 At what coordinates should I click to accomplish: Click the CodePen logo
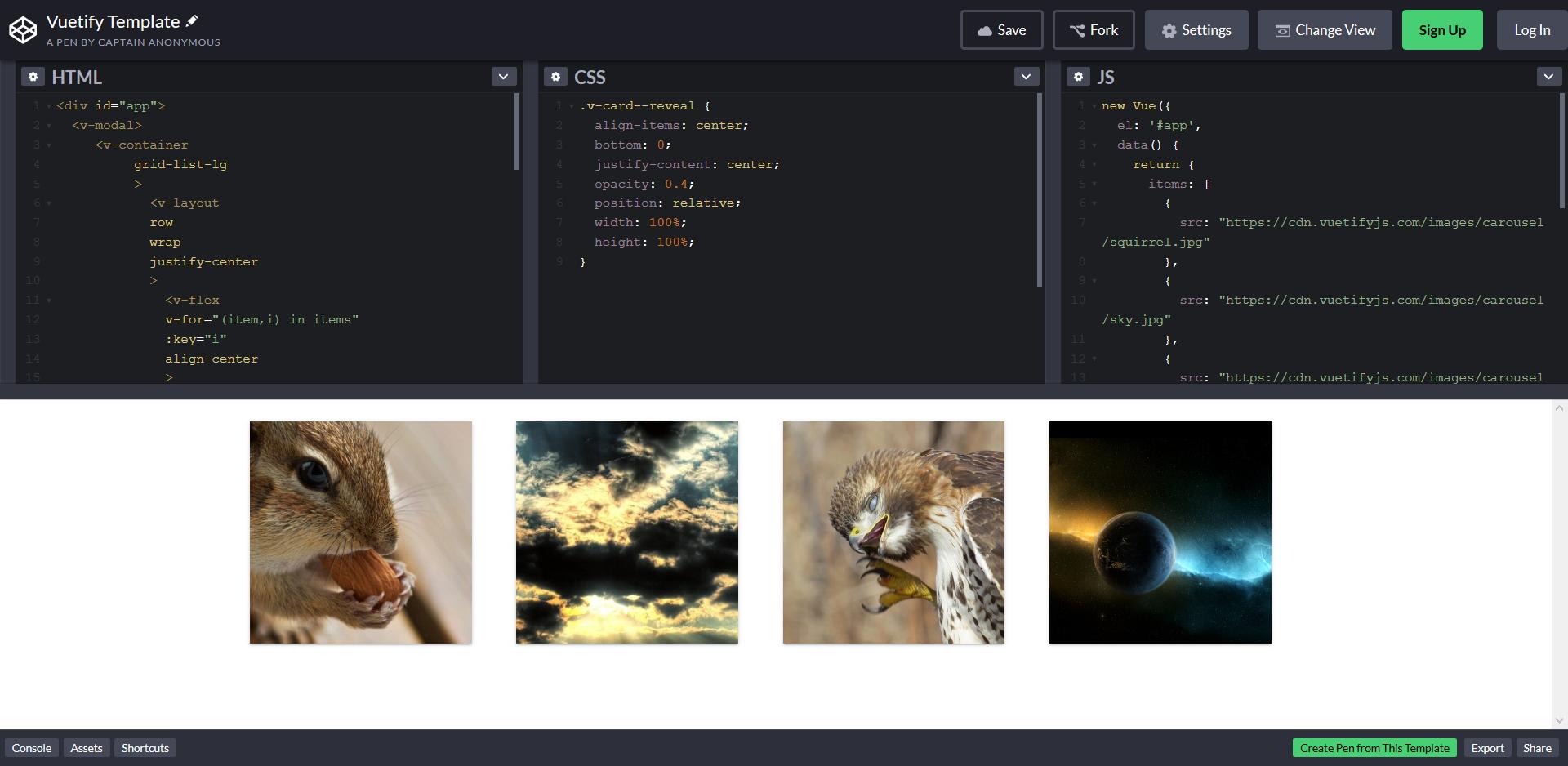[x=23, y=29]
